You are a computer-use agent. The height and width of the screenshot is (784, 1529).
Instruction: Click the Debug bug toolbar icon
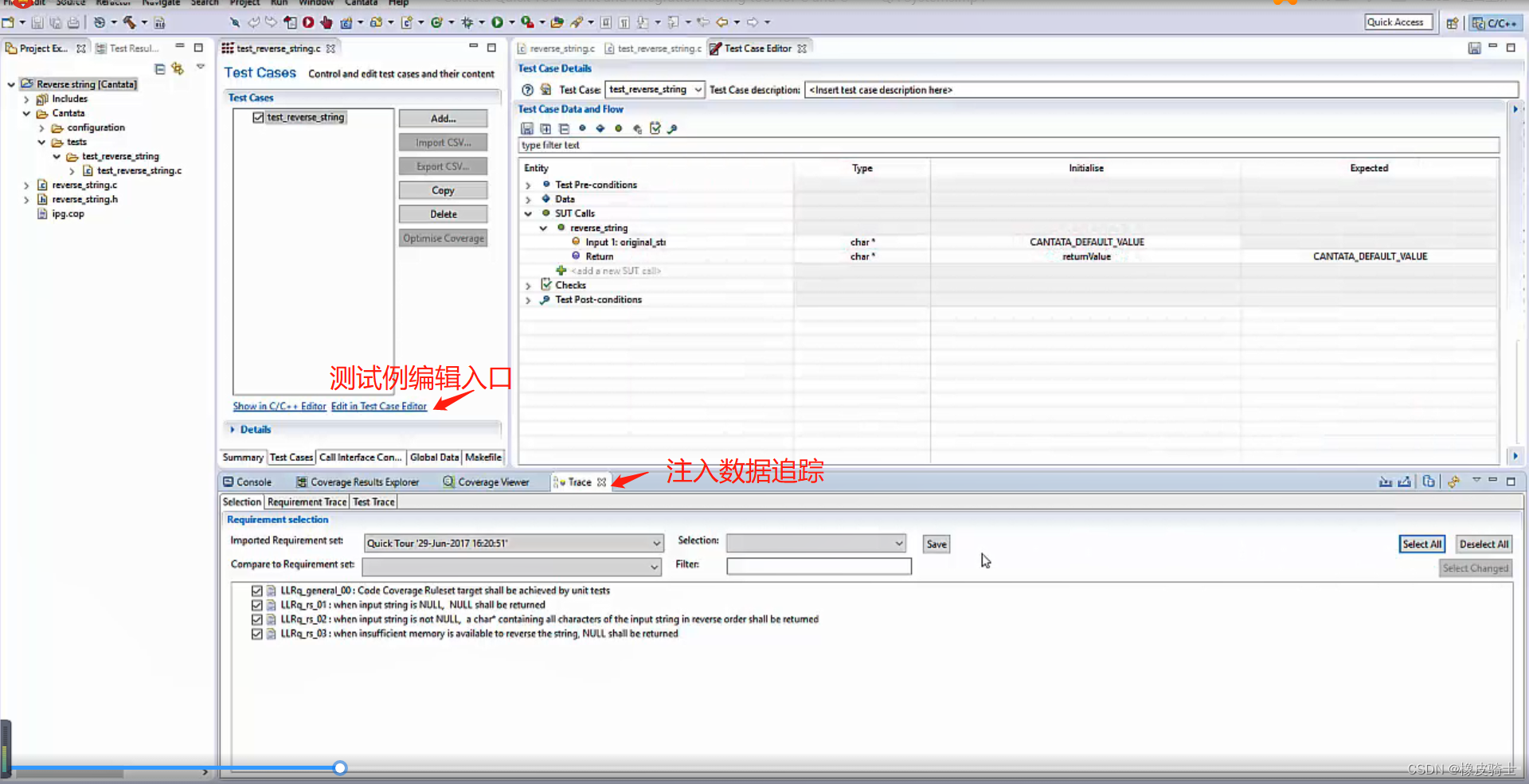[467, 22]
